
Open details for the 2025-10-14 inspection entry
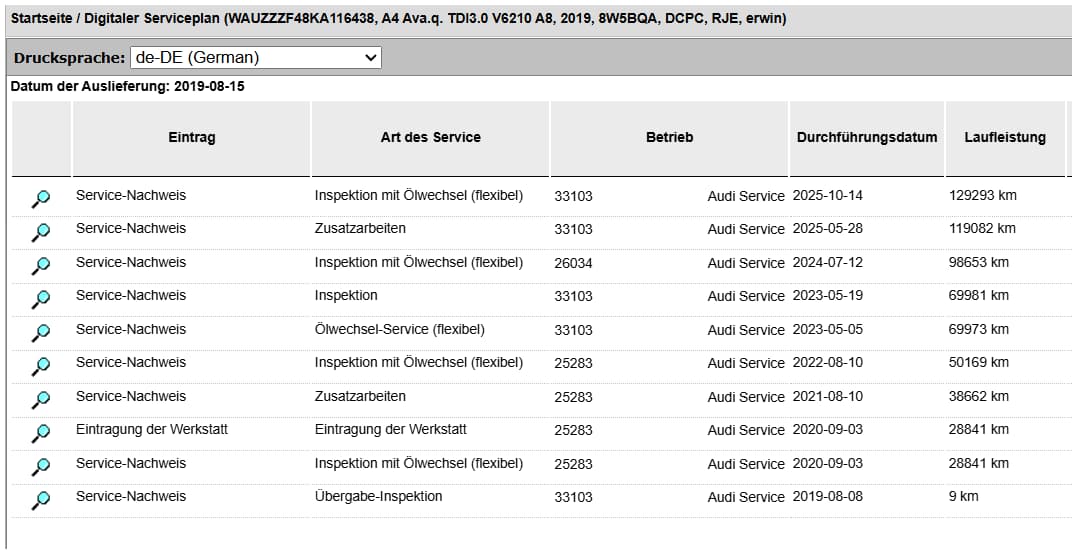click(x=41, y=198)
